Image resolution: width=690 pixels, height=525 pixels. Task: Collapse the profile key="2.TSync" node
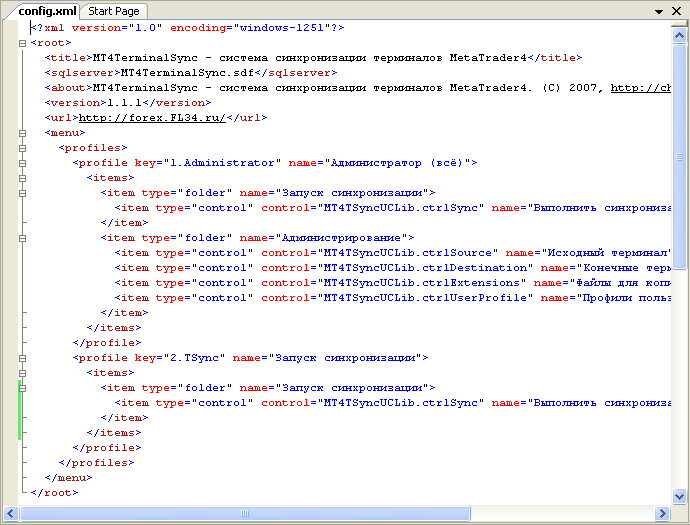(22, 358)
